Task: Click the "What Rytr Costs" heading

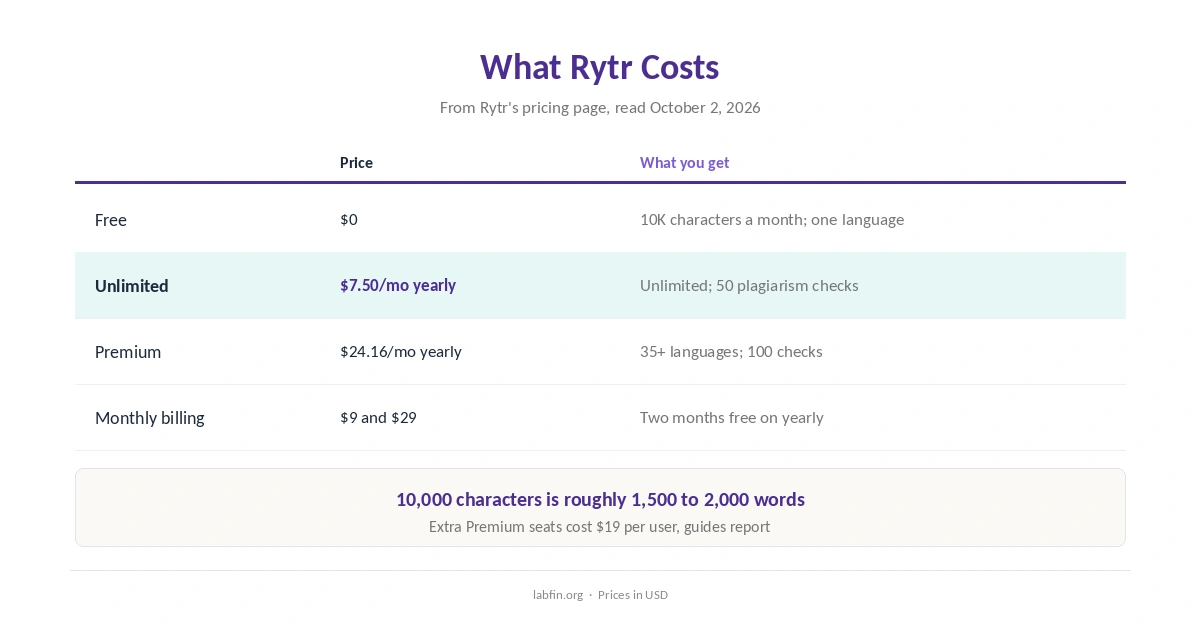Action: coord(600,67)
